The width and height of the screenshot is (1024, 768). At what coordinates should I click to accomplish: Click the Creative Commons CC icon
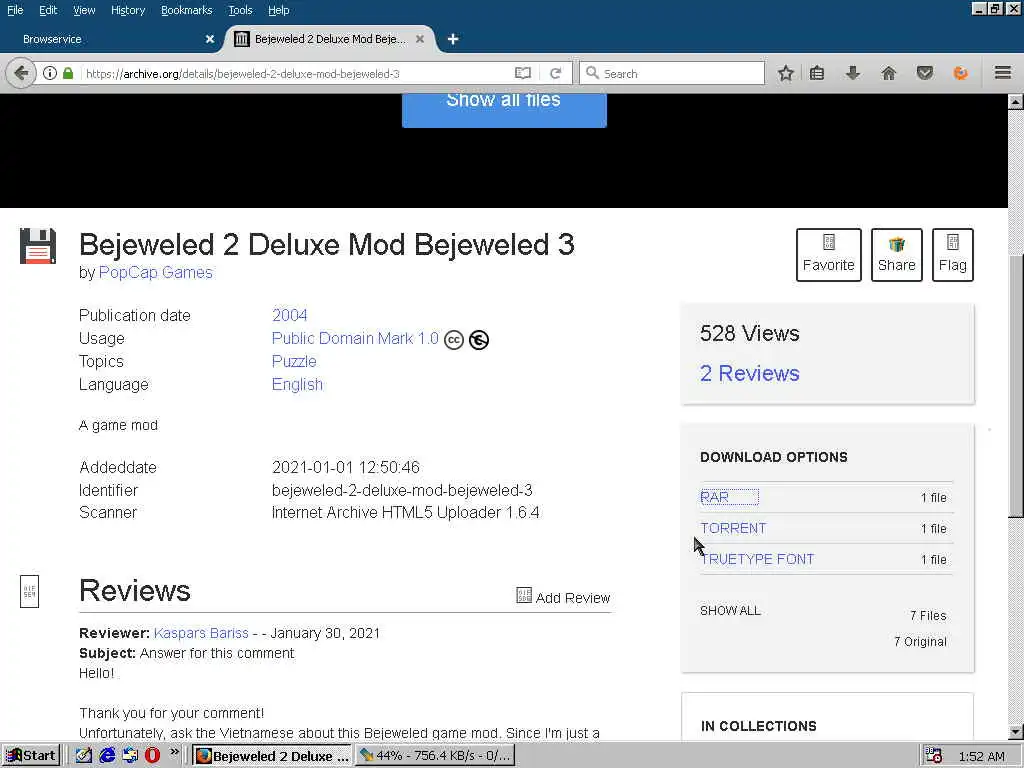click(x=454, y=340)
